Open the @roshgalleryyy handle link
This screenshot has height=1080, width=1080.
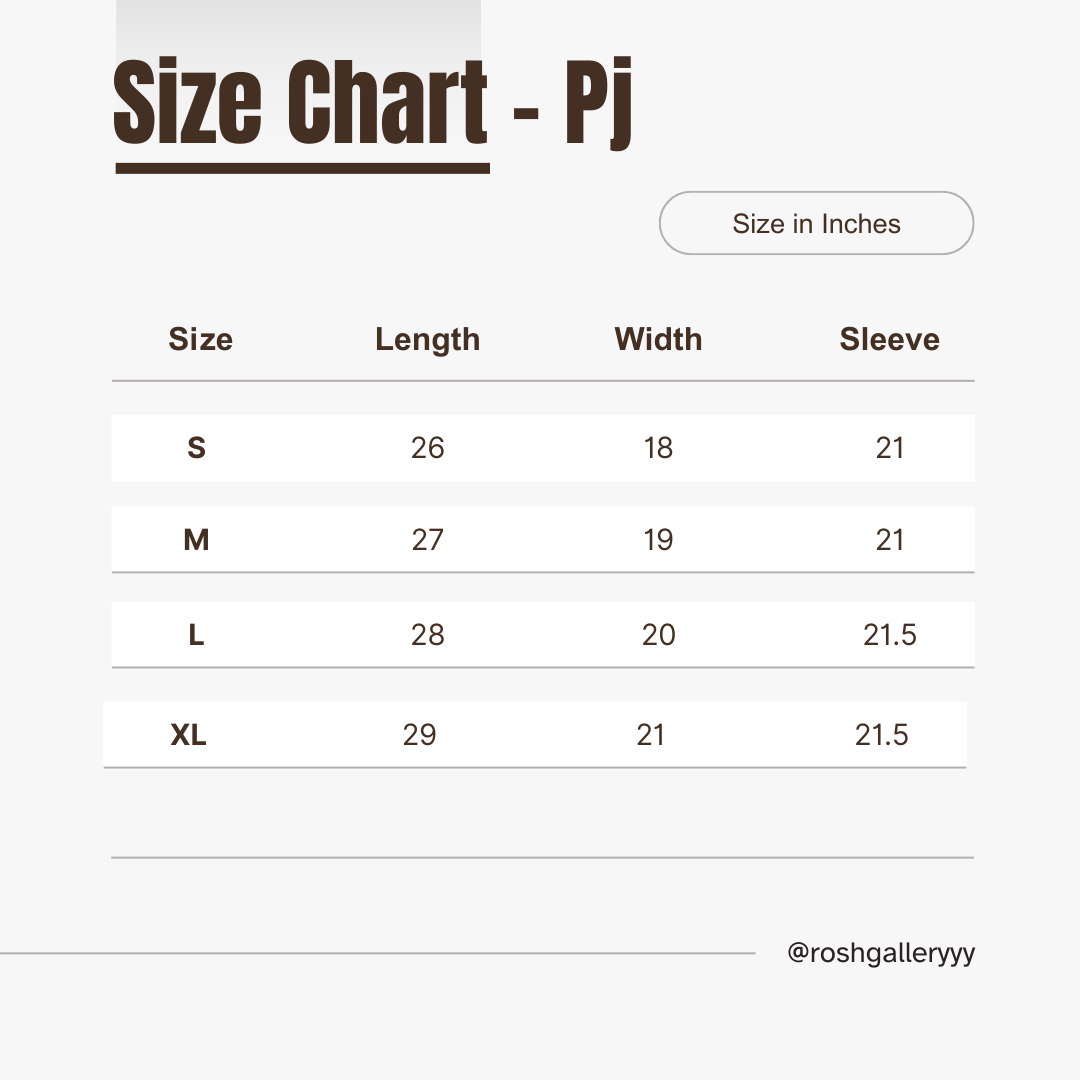coord(881,953)
